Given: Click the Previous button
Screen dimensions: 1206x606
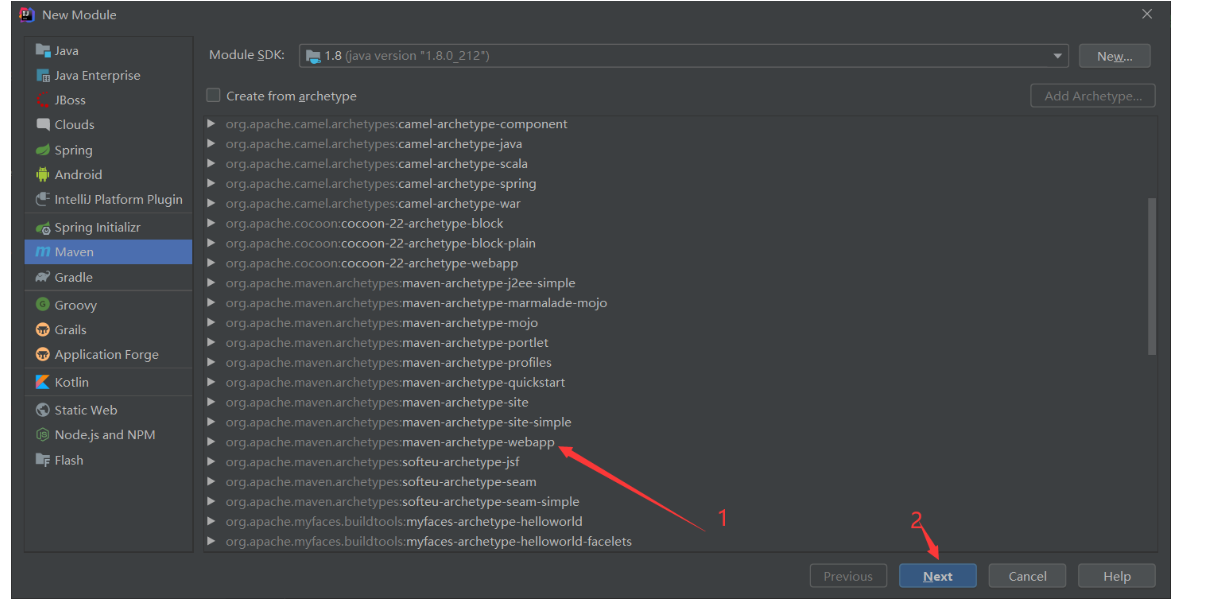Looking at the screenshot, I should tap(848, 576).
